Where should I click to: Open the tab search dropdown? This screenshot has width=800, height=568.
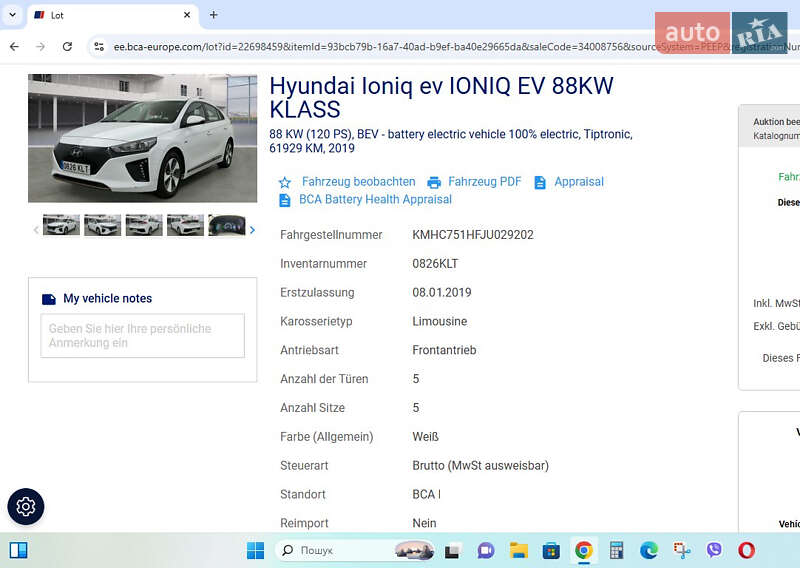coord(13,15)
